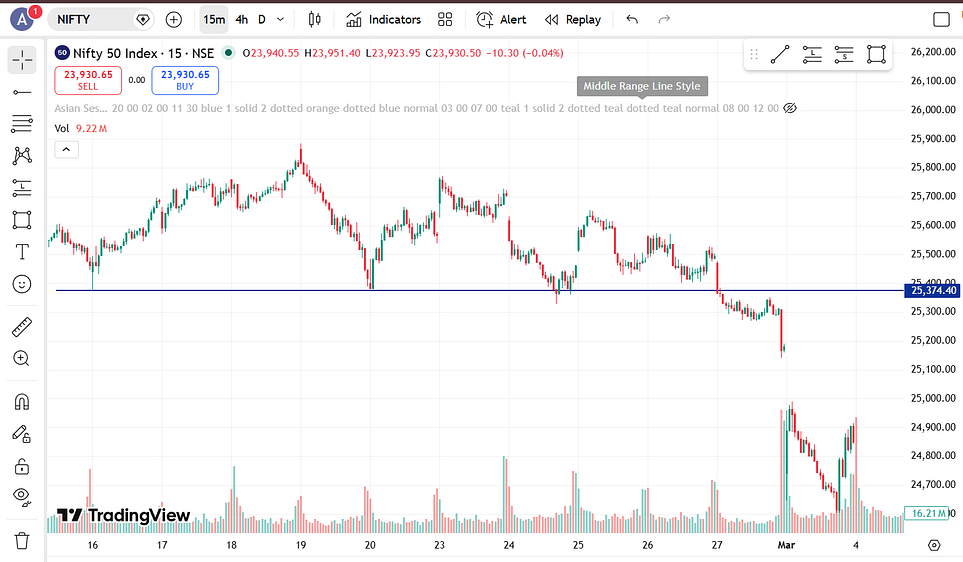Add a symbol to compare with plus icon
The height and width of the screenshot is (562, 963).
click(x=174, y=20)
